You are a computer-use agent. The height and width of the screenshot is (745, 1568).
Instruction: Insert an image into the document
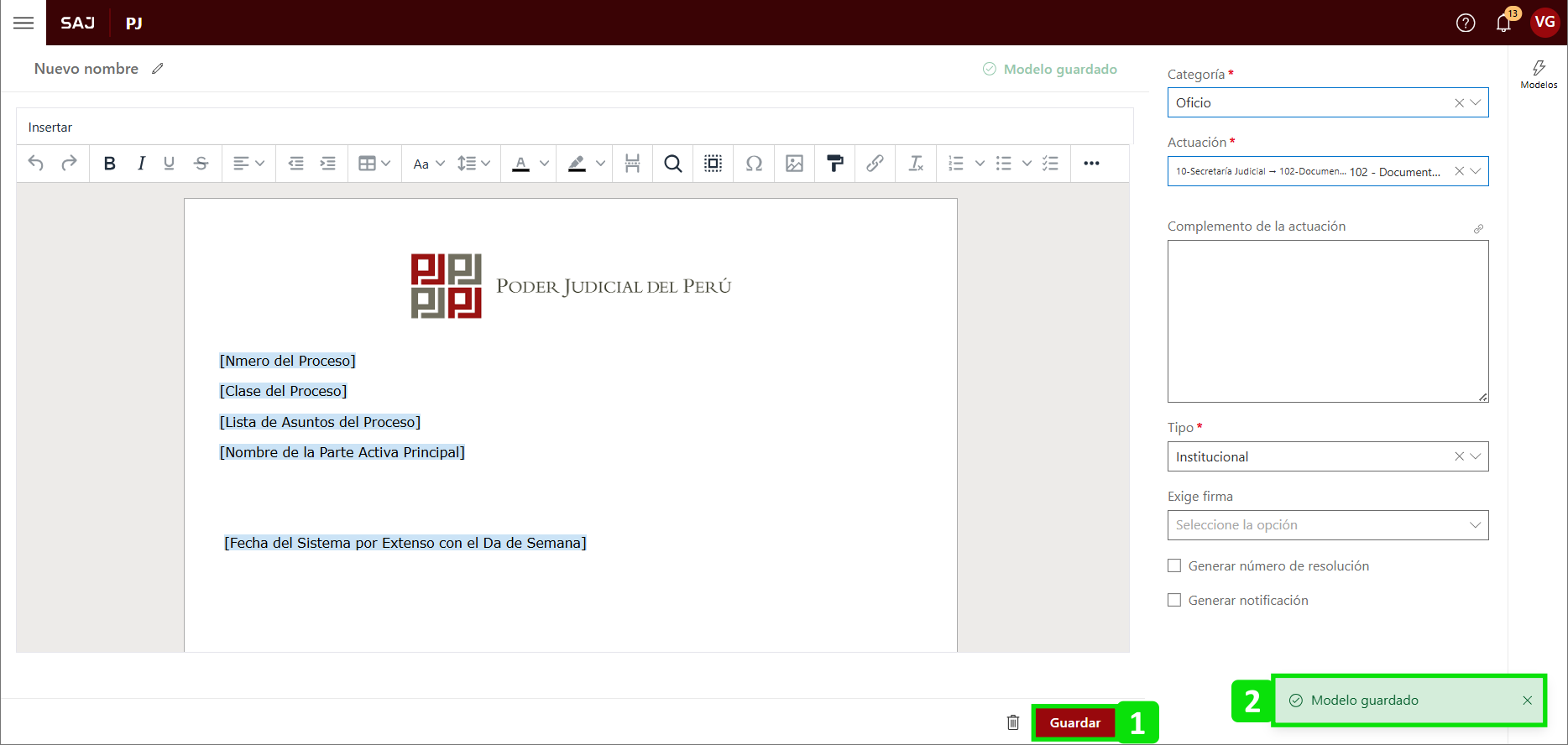tap(794, 164)
